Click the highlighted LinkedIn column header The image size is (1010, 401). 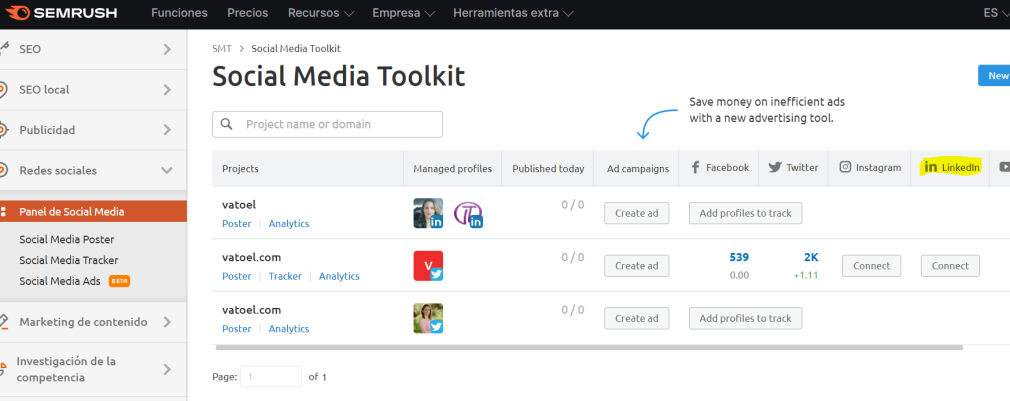(x=951, y=167)
